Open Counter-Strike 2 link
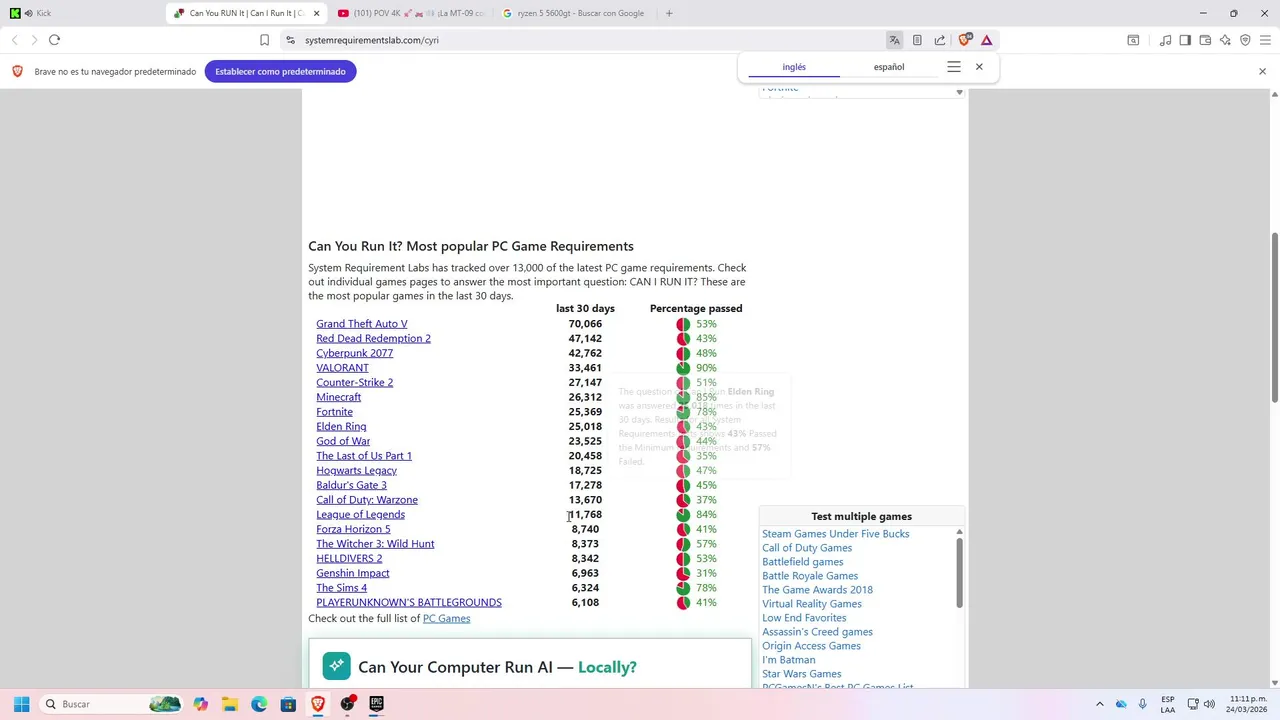Screen dimensions: 1280x720 click(354, 382)
